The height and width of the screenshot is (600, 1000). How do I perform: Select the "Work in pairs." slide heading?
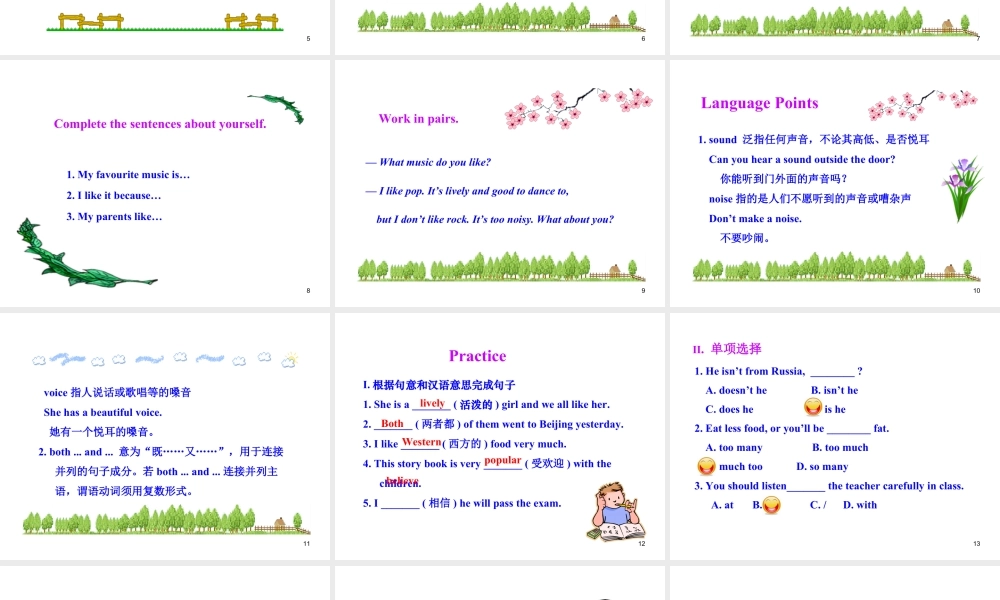coord(418,119)
